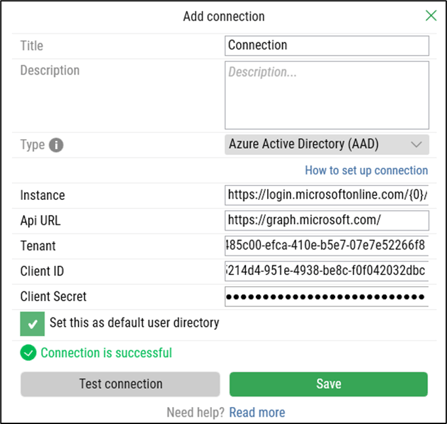Click the Description label
The image size is (447, 424).
click(50, 70)
